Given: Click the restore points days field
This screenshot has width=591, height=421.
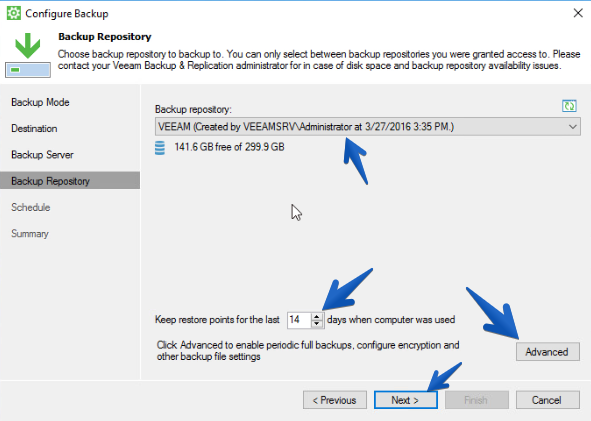Looking at the screenshot, I should click(300, 320).
